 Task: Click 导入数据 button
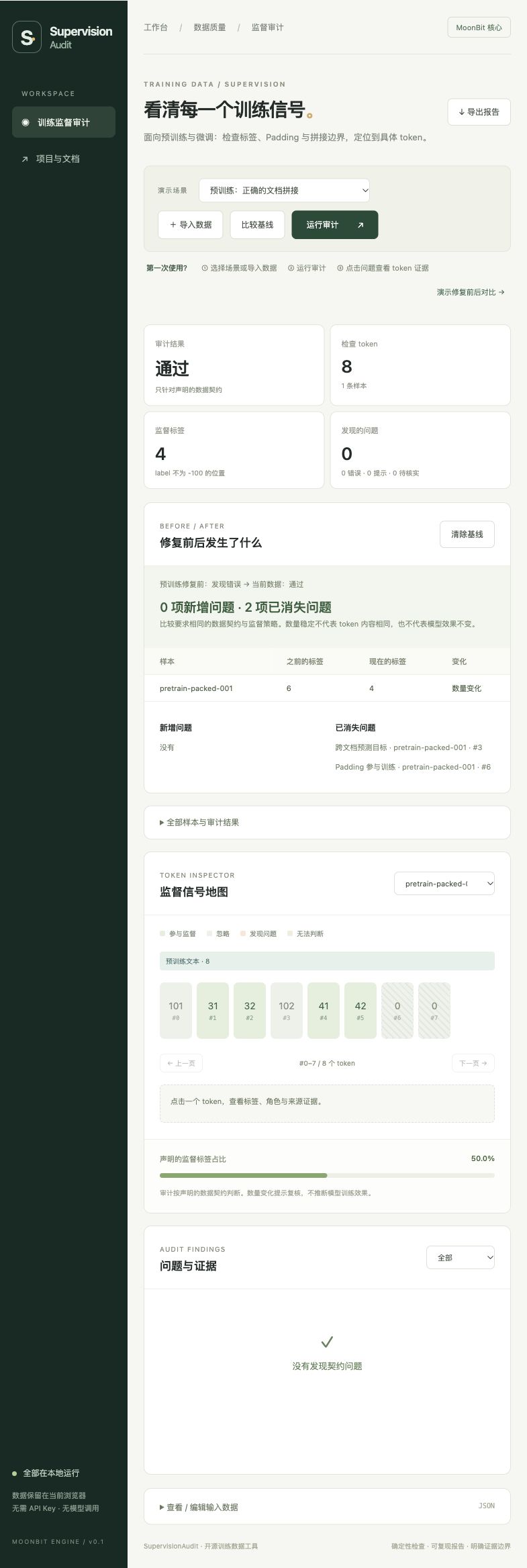click(191, 225)
